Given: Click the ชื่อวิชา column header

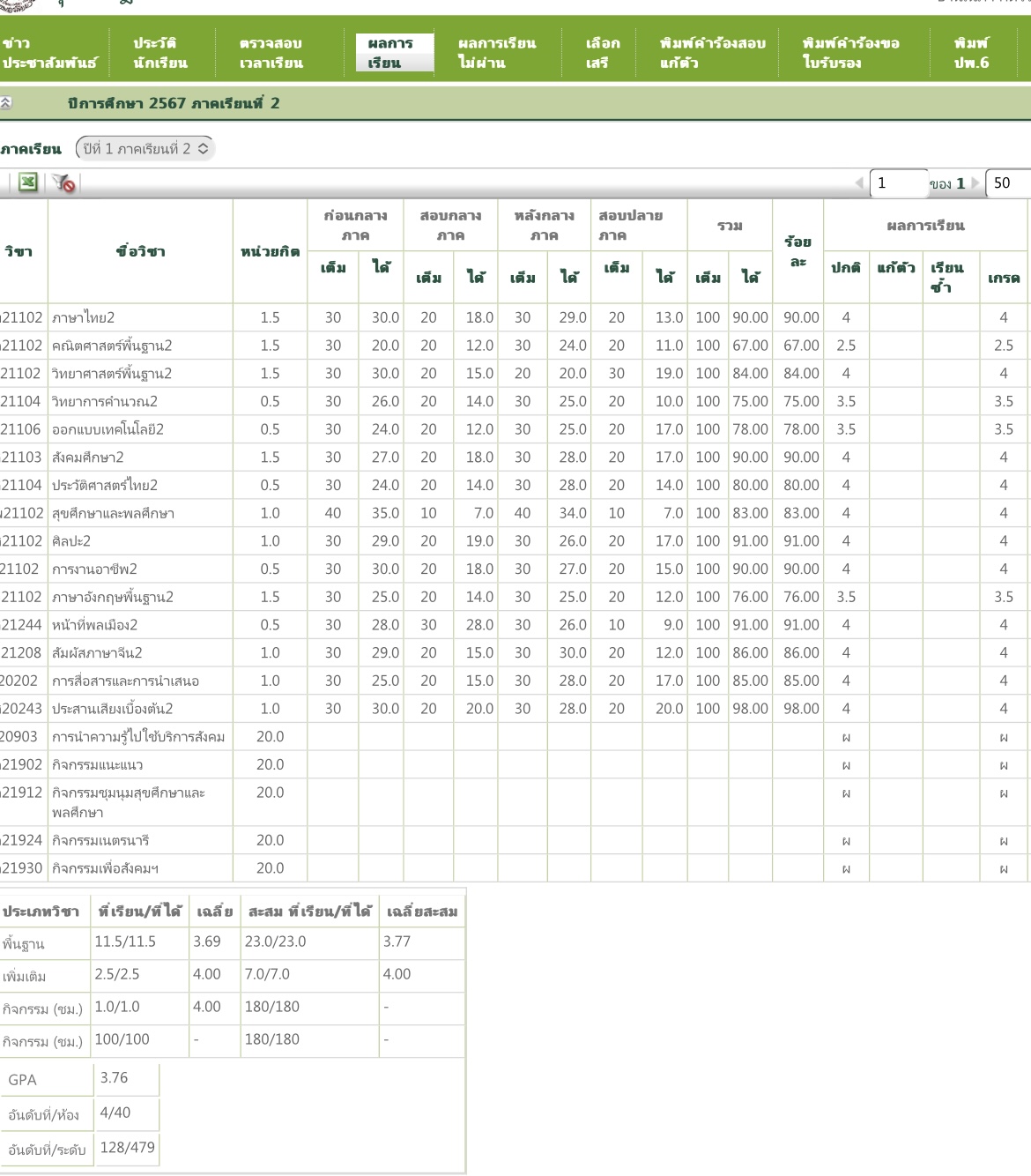Looking at the screenshot, I should (140, 251).
